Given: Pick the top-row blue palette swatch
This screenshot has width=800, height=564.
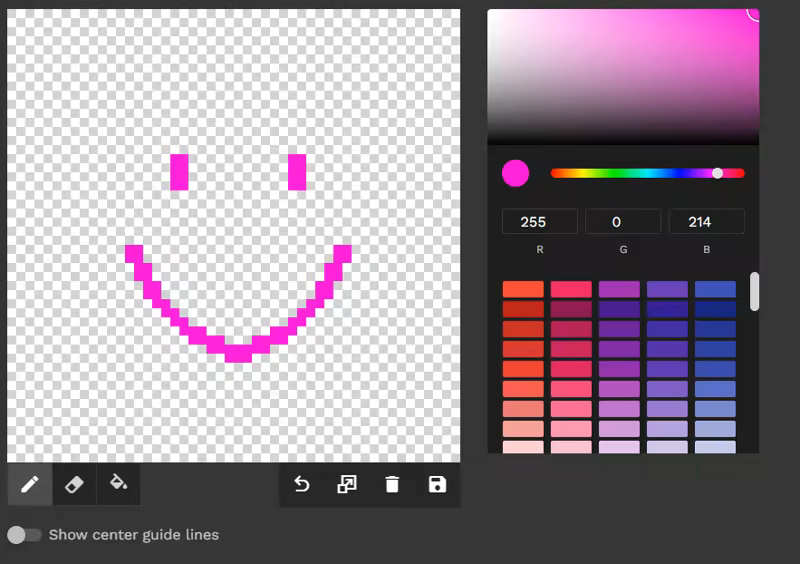Looking at the screenshot, I should point(715,289).
